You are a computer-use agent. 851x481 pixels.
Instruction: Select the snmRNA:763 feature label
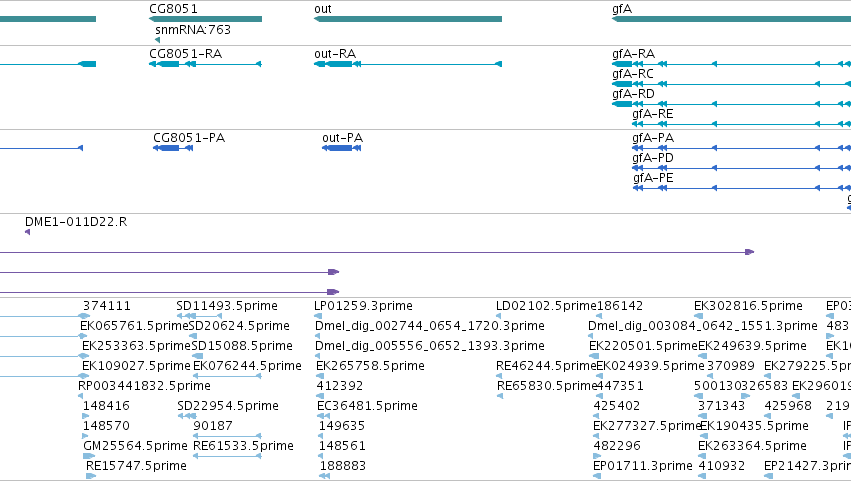[x=193, y=29]
